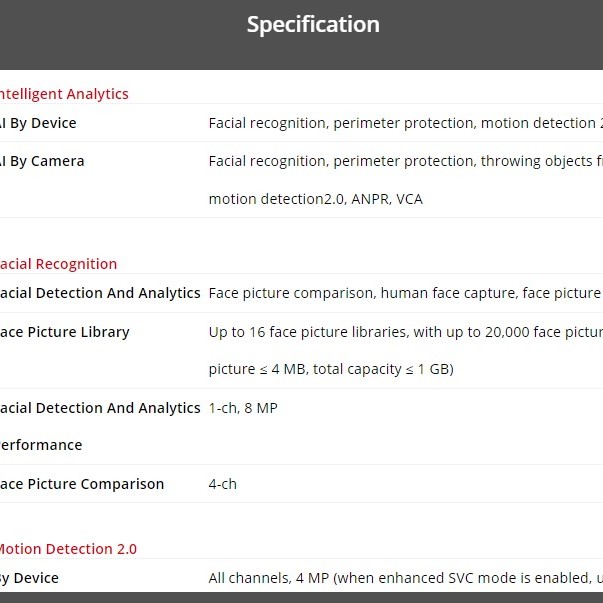This screenshot has width=603, height=603.
Task: Select the '4-ch' value
Action: [x=223, y=484]
